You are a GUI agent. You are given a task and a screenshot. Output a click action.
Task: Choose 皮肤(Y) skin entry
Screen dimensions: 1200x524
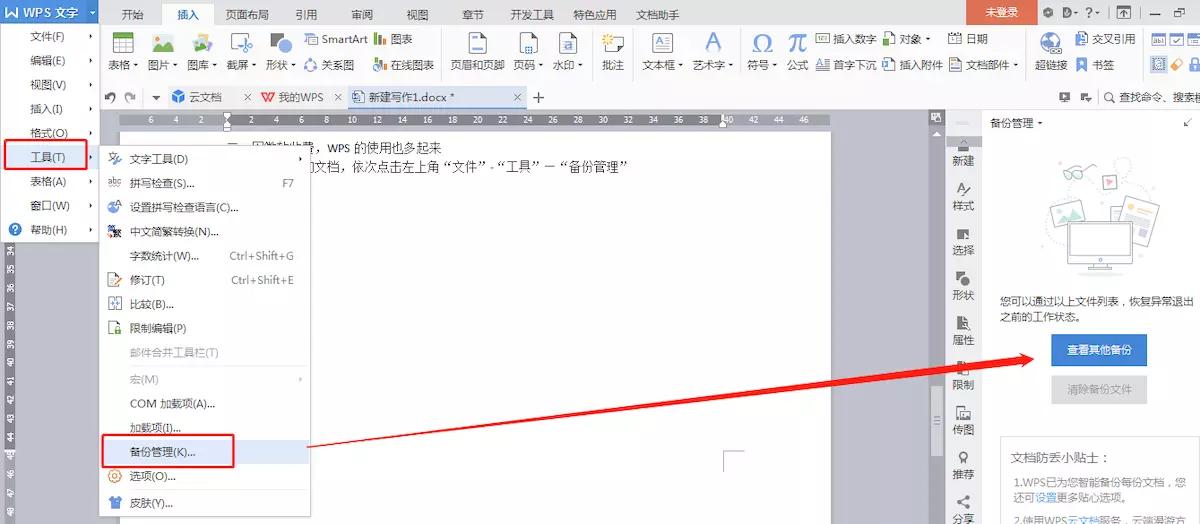pos(205,502)
